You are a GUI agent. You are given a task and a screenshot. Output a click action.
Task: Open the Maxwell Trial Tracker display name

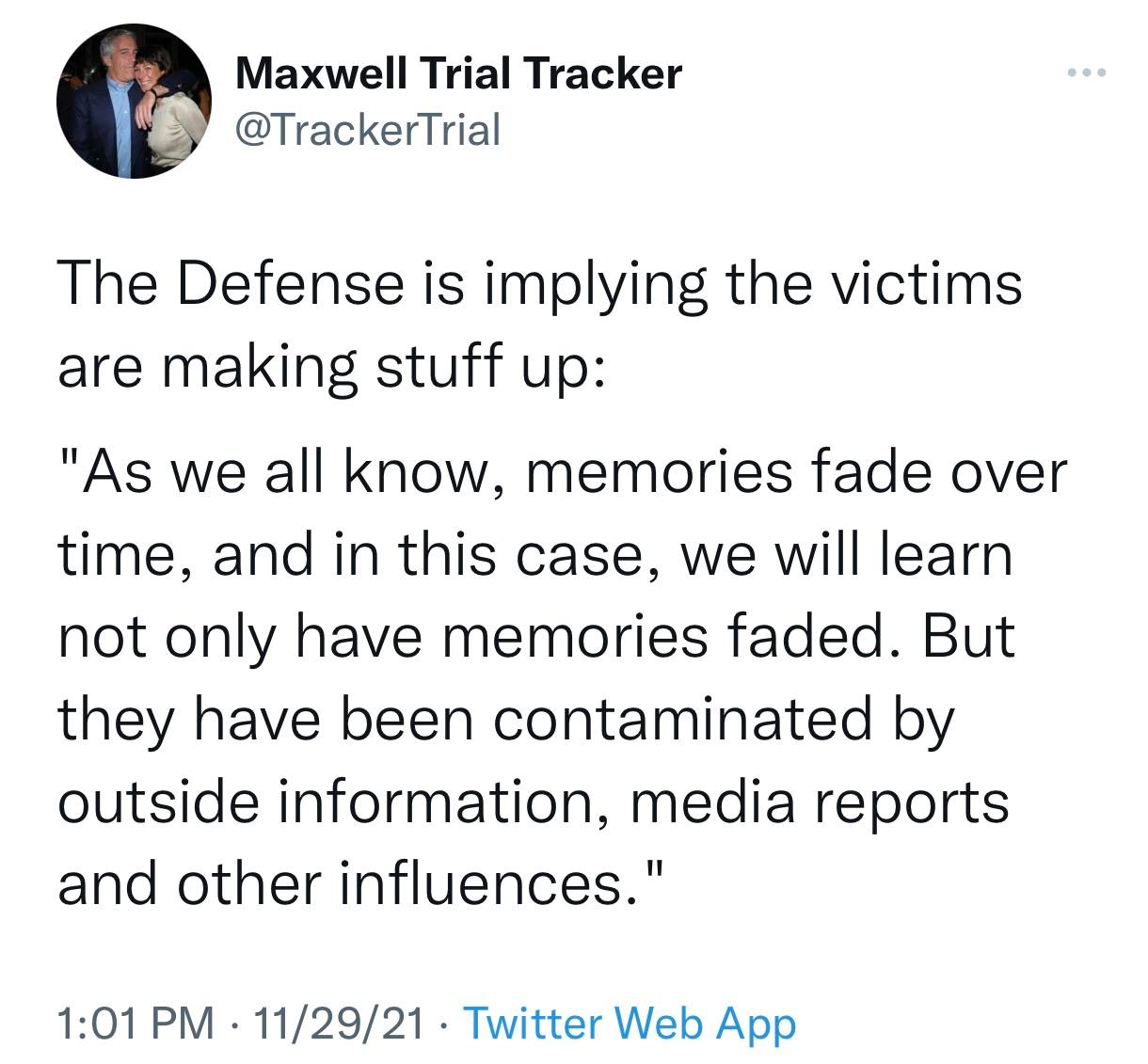coord(458,72)
